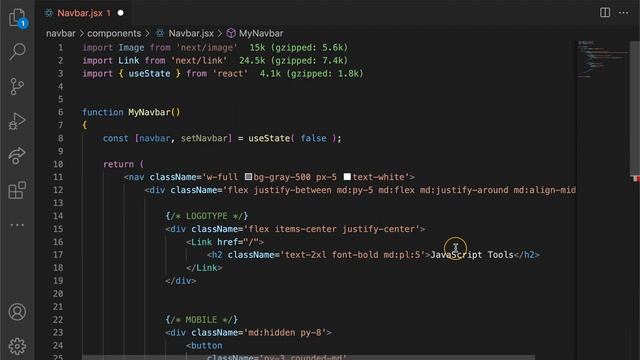Open the Extensions icon
The height and width of the screenshot is (360, 640).
[17, 190]
